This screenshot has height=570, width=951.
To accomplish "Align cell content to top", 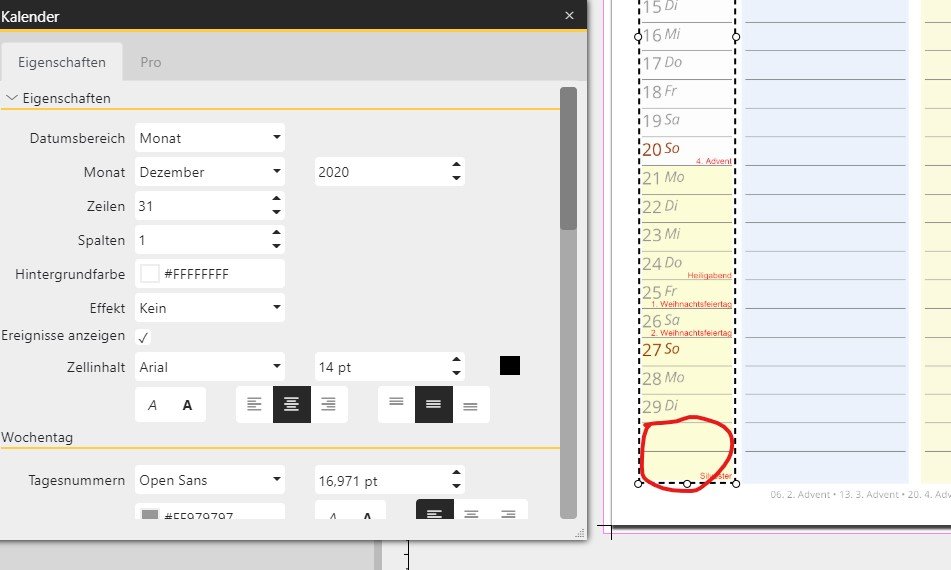I will [396, 405].
